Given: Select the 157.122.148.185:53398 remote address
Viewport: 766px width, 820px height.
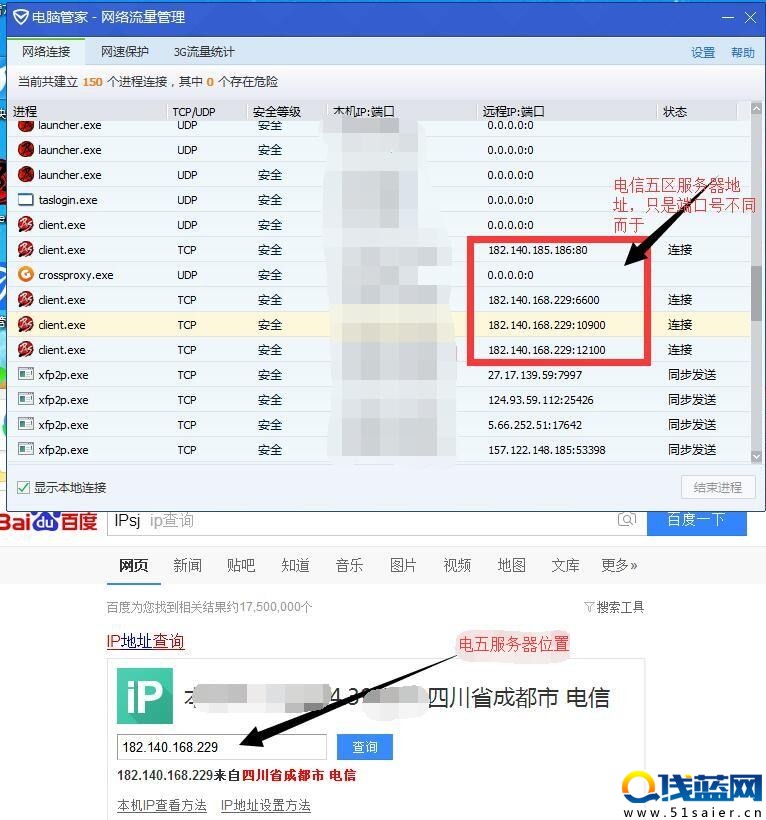Looking at the screenshot, I should coord(546,450).
